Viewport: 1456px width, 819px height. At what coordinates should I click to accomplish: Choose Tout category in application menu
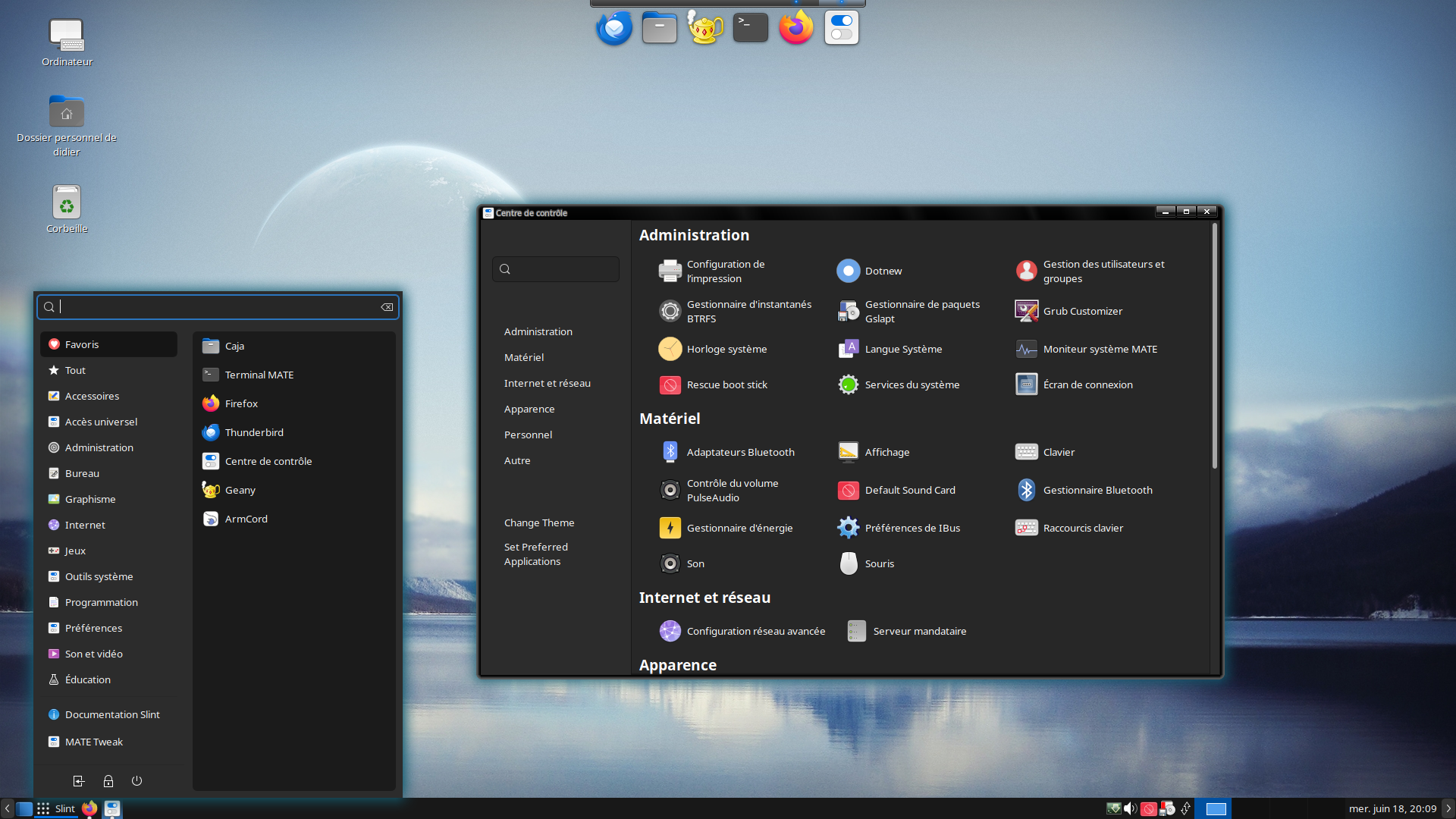pos(75,370)
